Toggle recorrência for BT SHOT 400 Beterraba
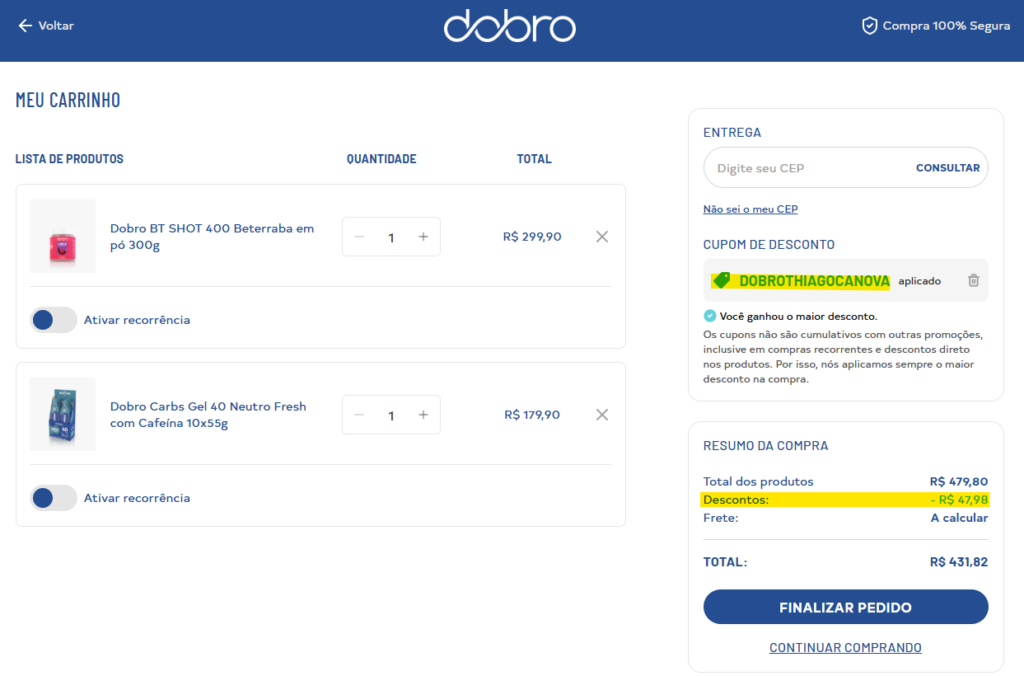This screenshot has height=676, width=1024. pyautogui.click(x=54, y=320)
